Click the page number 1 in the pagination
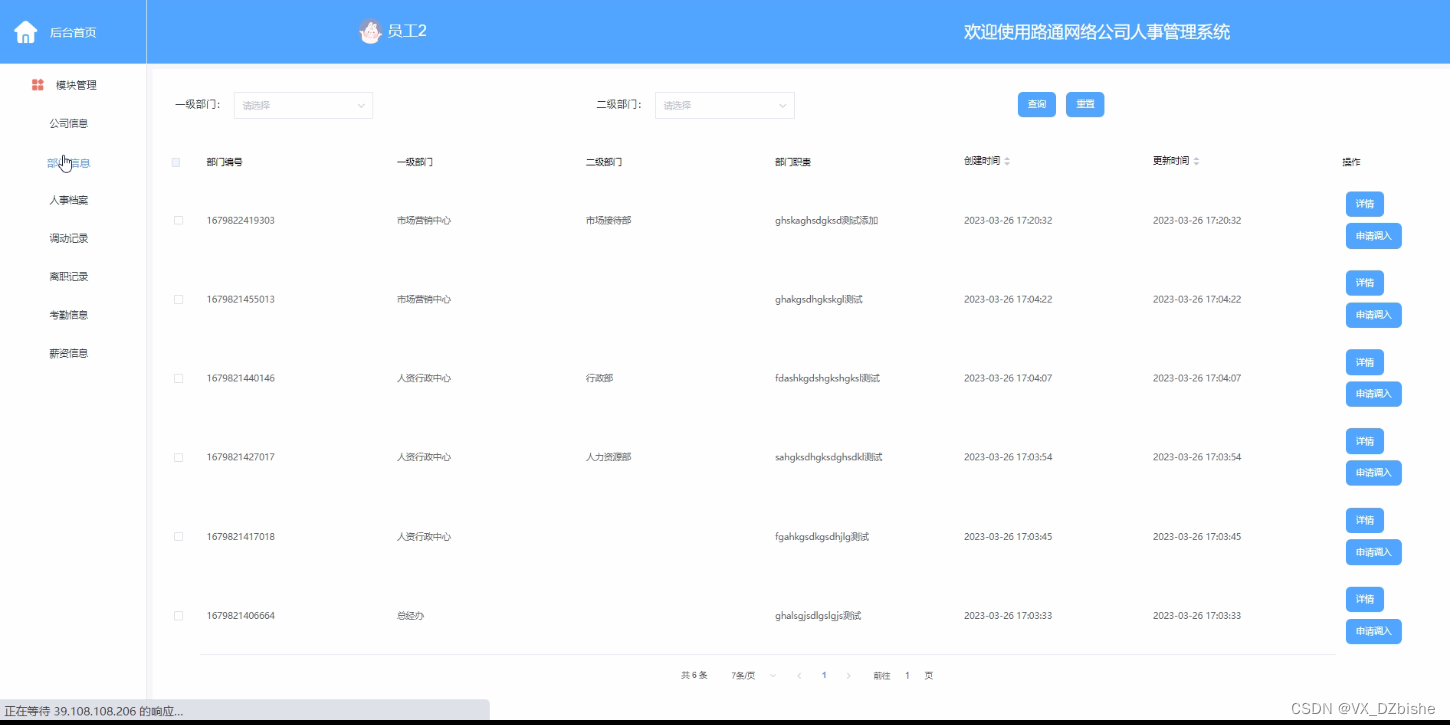The image size is (1450, 725). [824, 676]
